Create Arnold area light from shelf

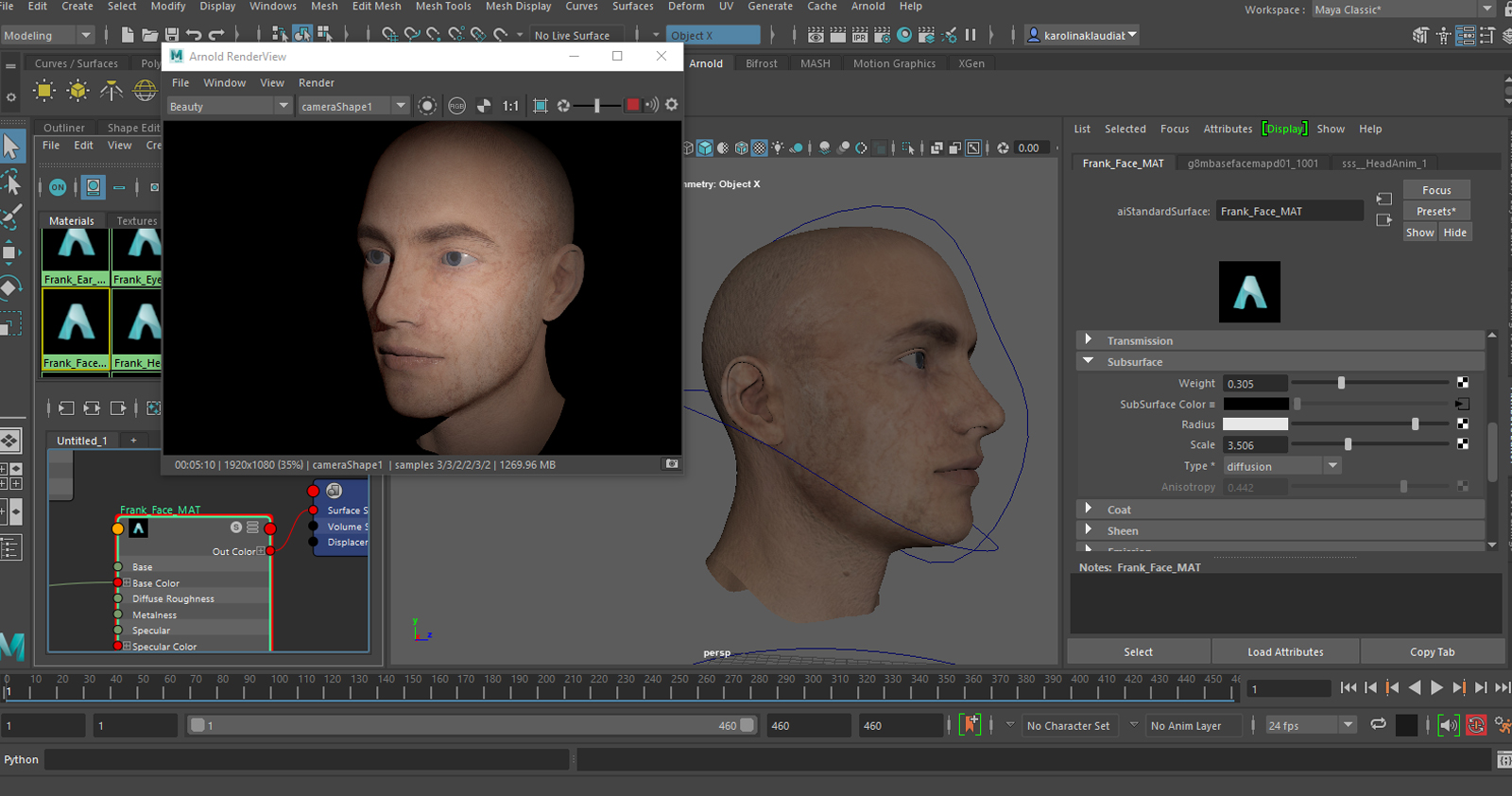[x=44, y=91]
